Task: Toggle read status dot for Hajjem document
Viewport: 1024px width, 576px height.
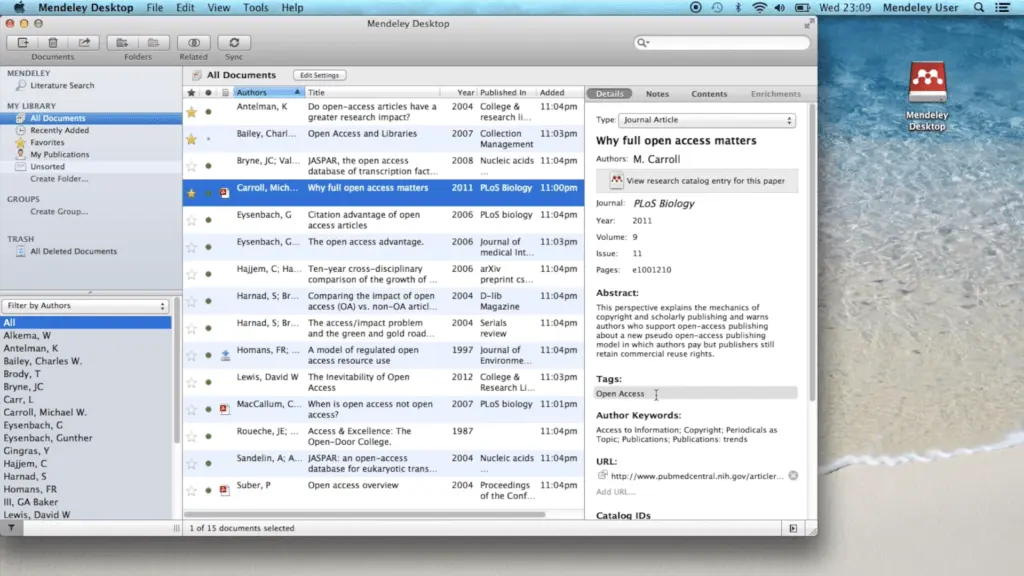Action: pos(208,274)
